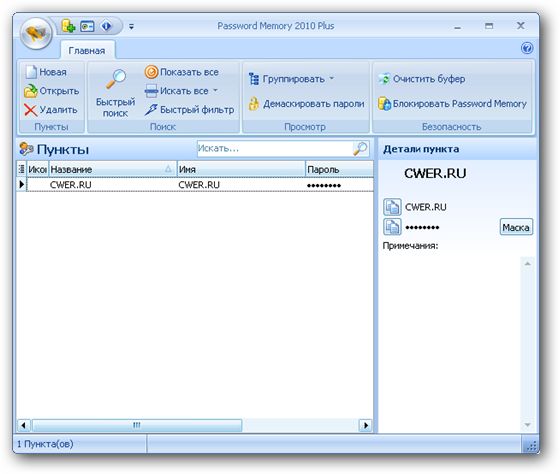
Task: Copy the CWER.RU username via copy icon
Action: [x=392, y=207]
